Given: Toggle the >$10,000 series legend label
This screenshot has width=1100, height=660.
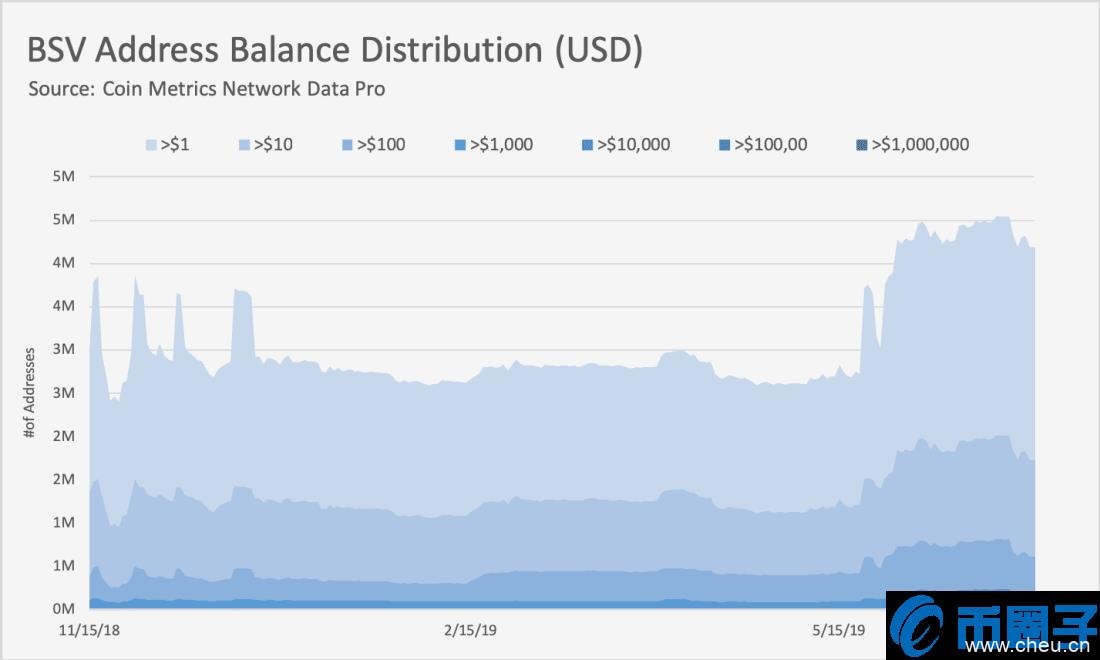Looking at the screenshot, I should click(633, 145).
